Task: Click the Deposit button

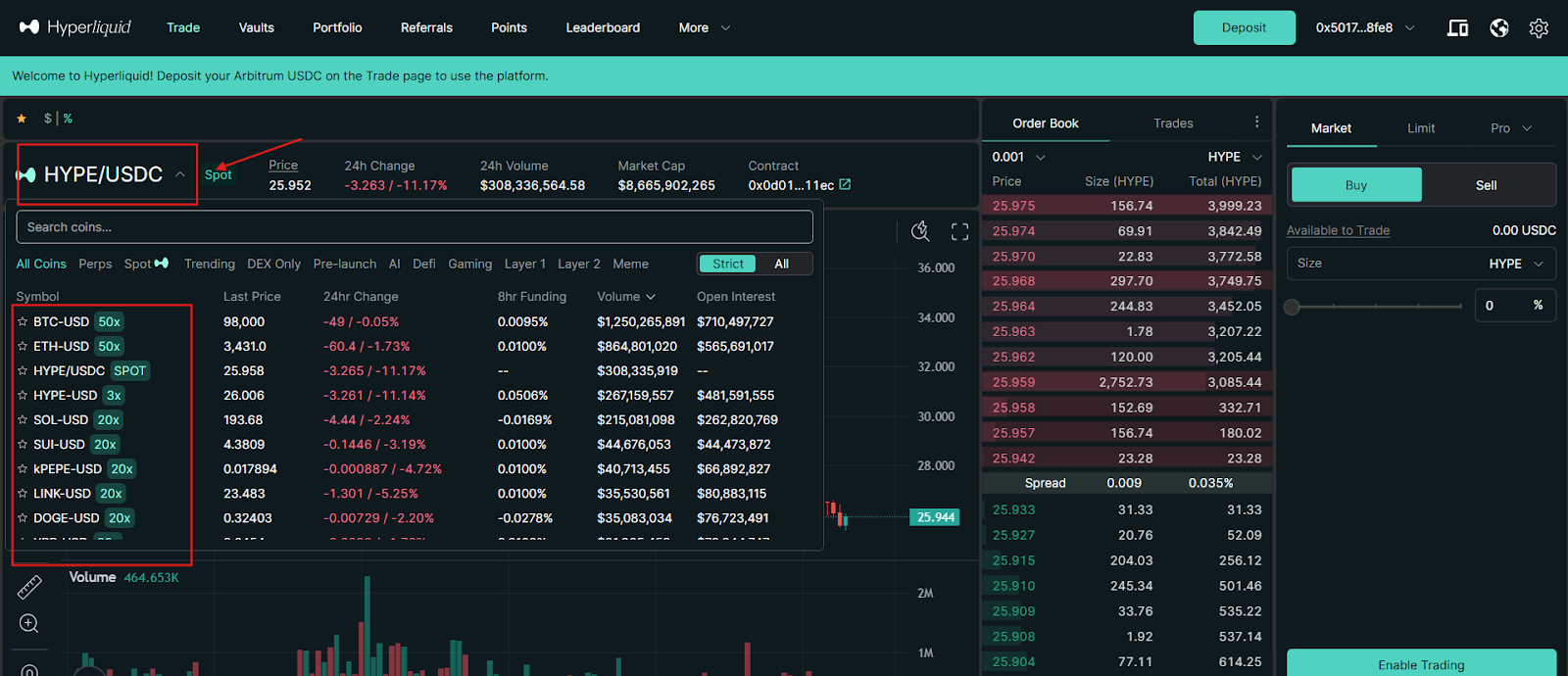Action: pos(1244,27)
